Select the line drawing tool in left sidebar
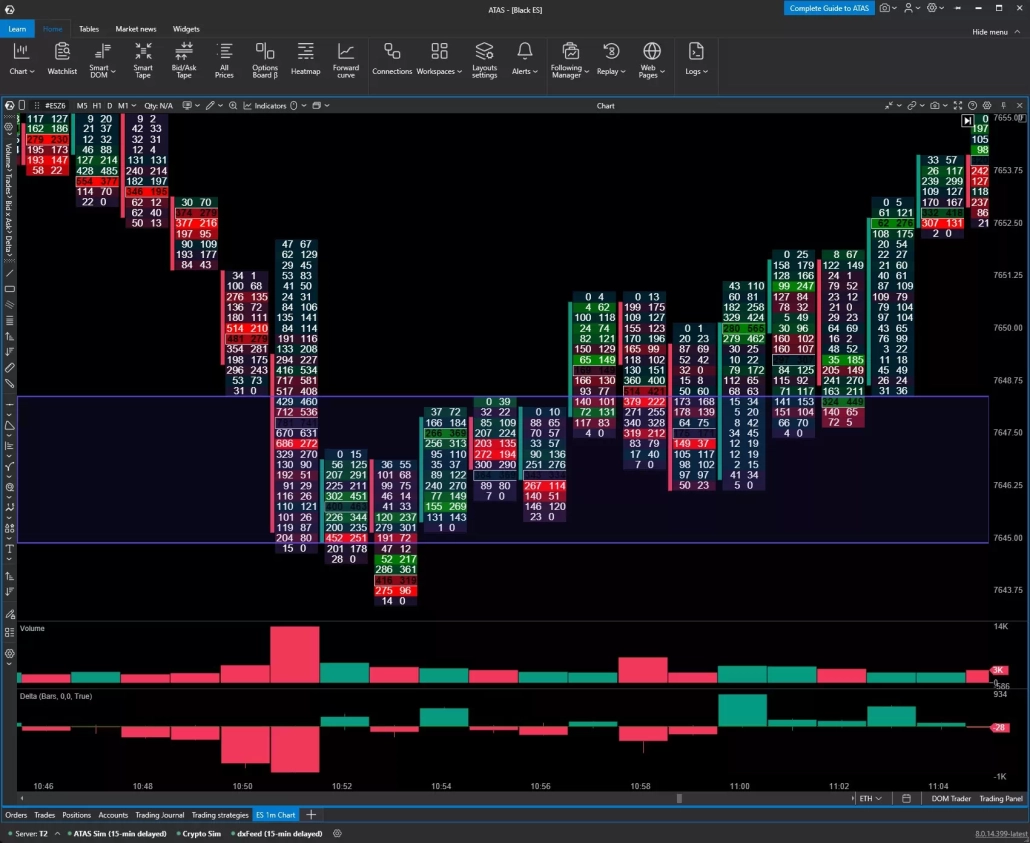This screenshot has height=843, width=1030. point(9,273)
